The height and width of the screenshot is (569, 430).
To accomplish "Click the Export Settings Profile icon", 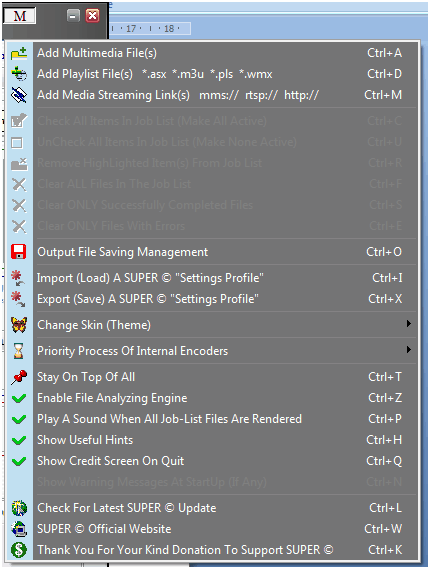I will click(x=18, y=299).
